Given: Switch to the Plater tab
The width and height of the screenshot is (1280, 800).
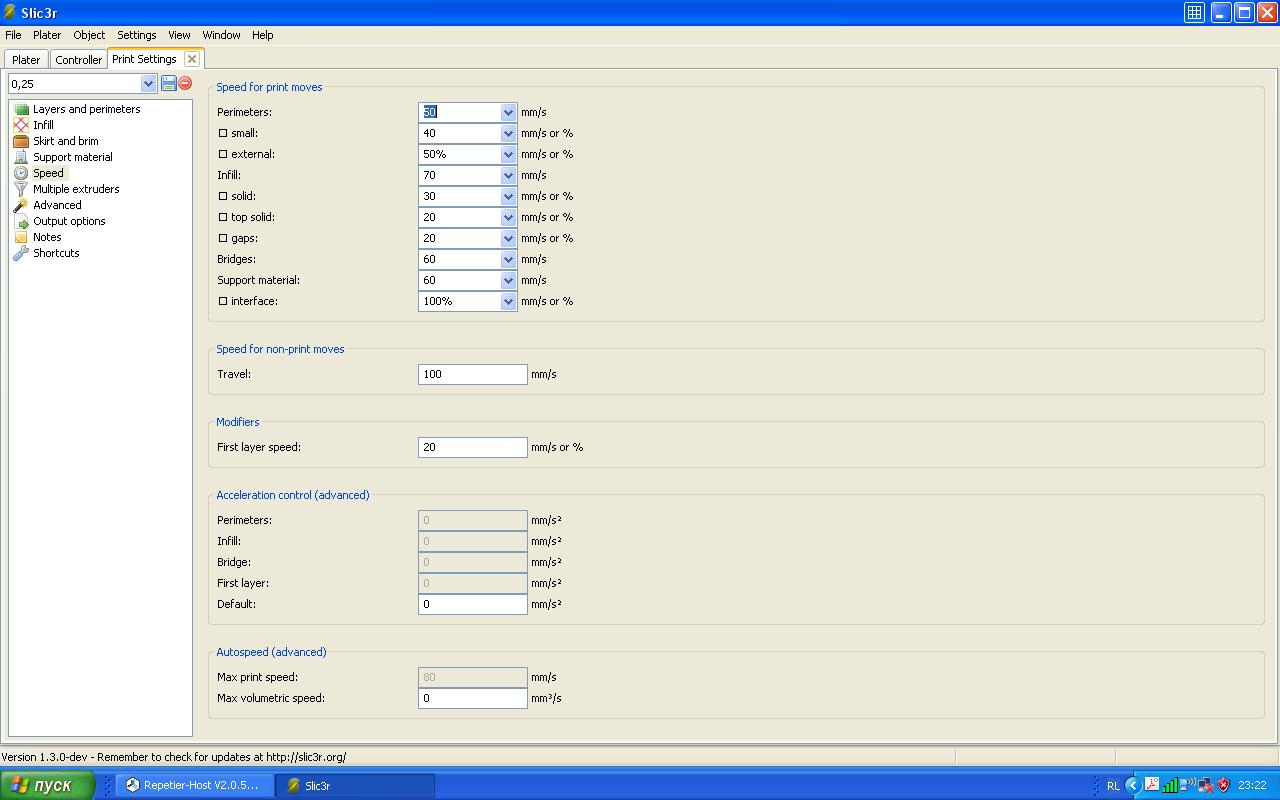Looking at the screenshot, I should (26, 60).
